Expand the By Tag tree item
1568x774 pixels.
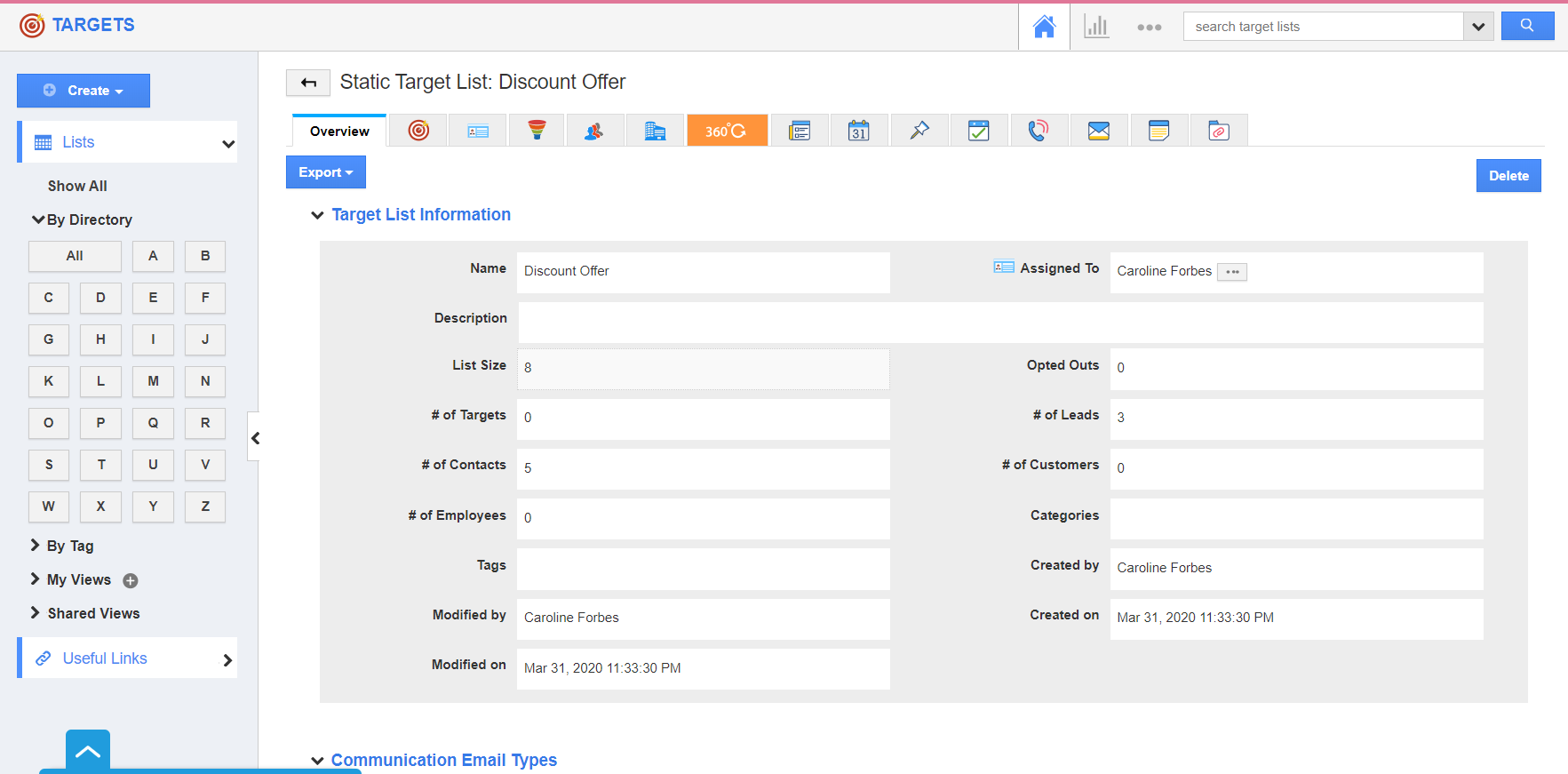[36, 546]
